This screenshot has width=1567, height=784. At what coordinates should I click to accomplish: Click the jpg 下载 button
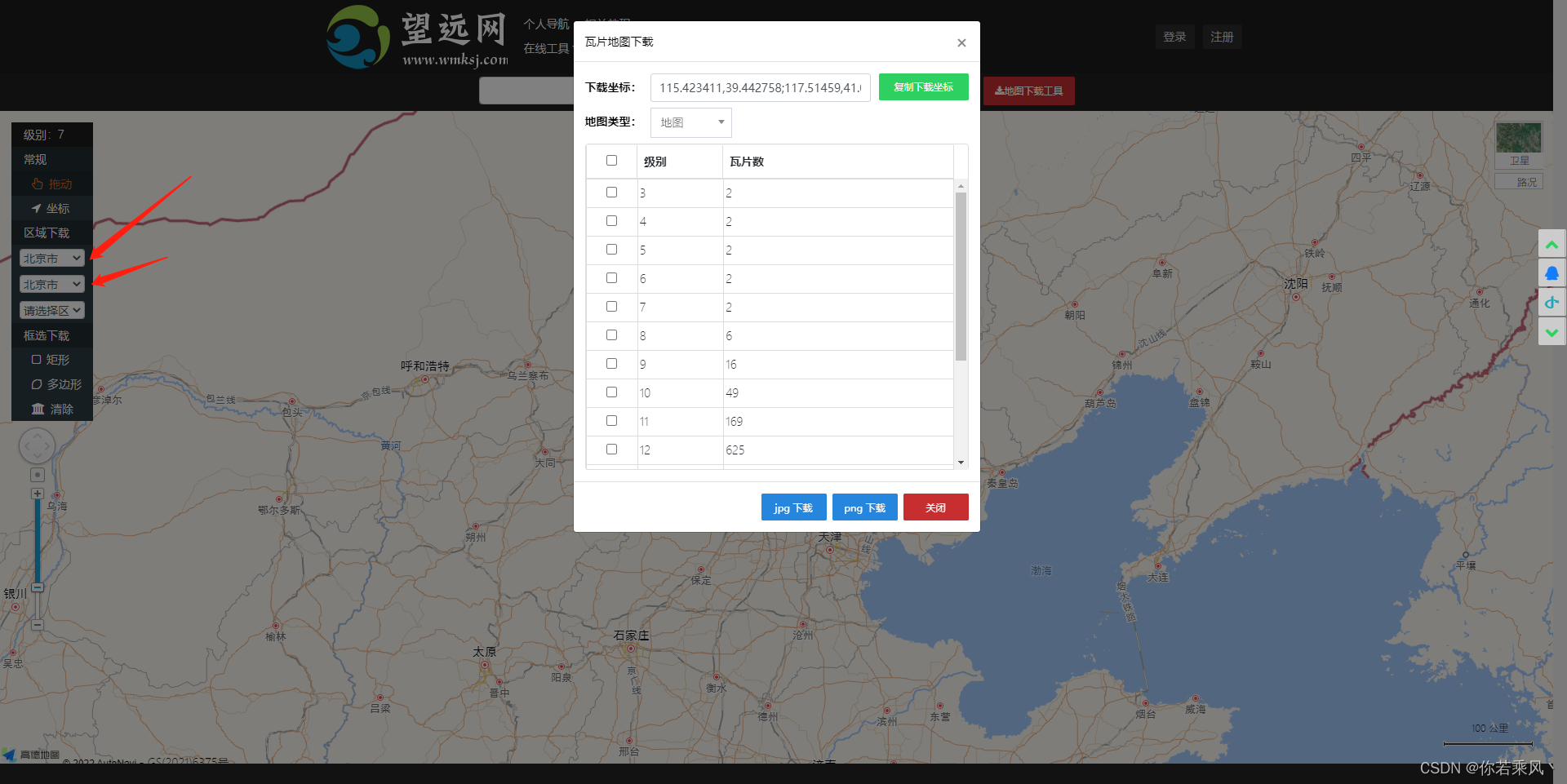[x=793, y=507]
